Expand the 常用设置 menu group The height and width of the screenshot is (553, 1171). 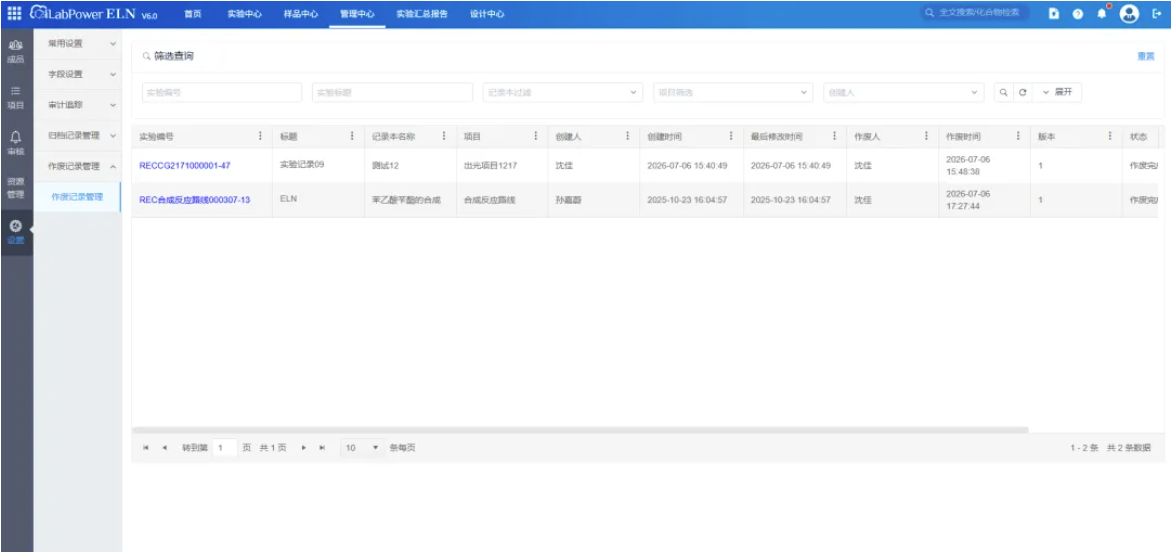[x=78, y=43]
